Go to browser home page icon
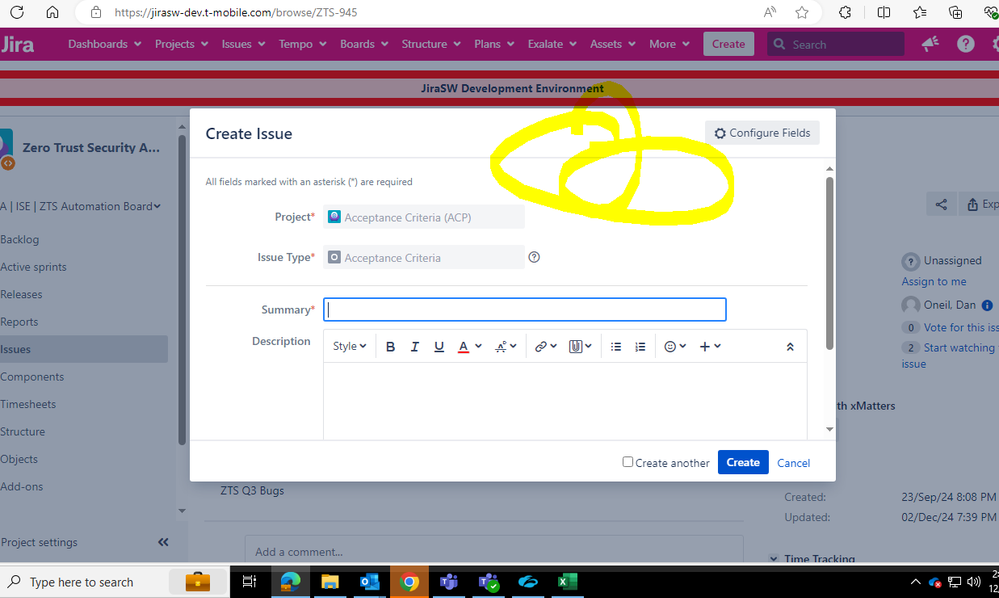This screenshot has height=598, width=999. pyautogui.click(x=52, y=12)
